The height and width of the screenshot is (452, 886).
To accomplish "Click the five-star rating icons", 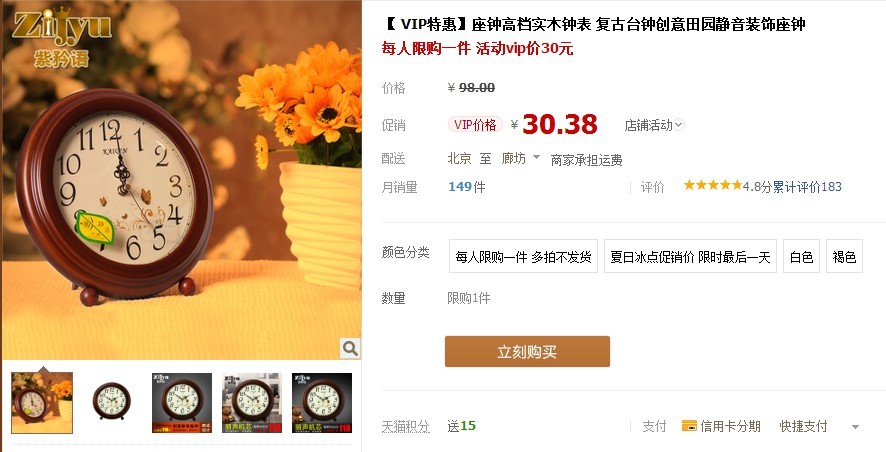I will click(x=713, y=185).
